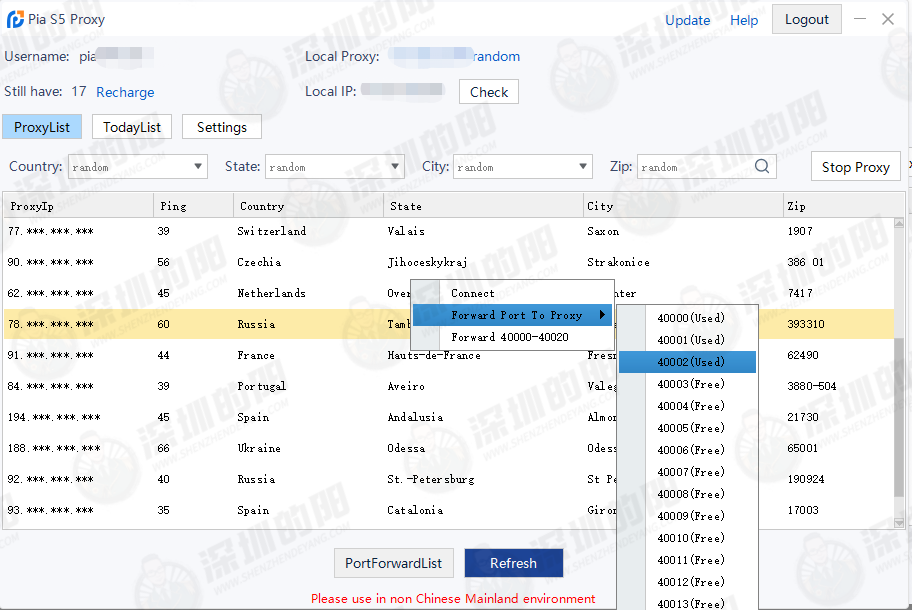Select port 40002(Used) in the submenu

pos(687,362)
